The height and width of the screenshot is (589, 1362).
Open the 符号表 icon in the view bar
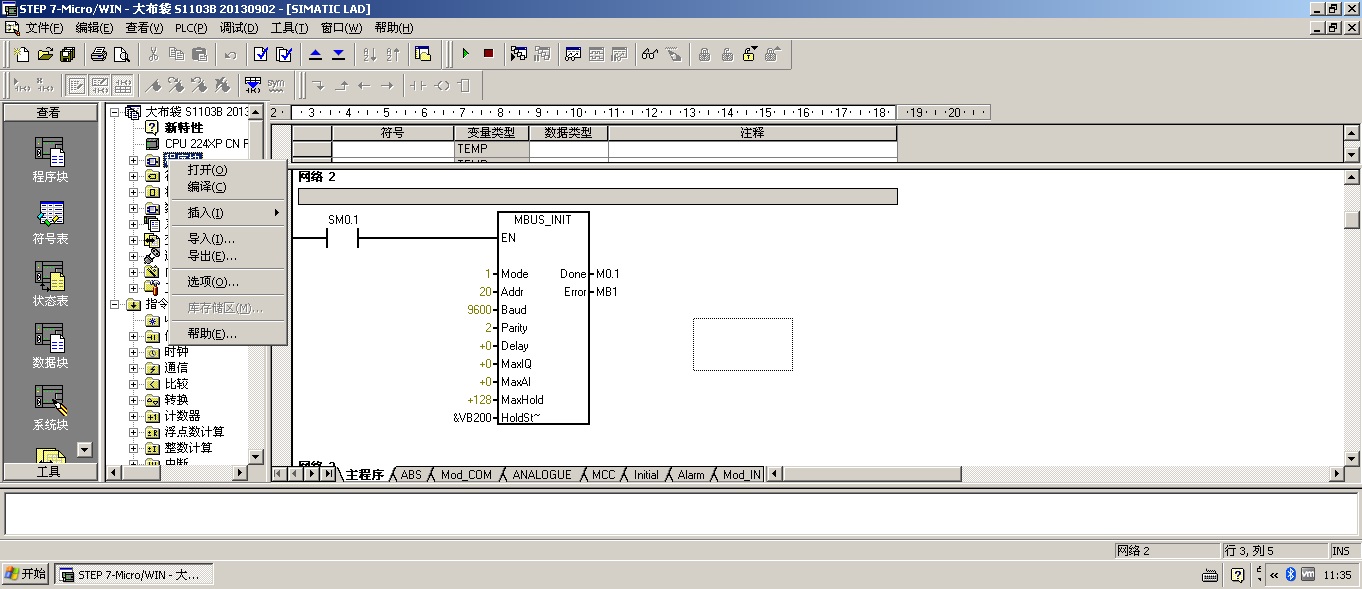pos(50,222)
